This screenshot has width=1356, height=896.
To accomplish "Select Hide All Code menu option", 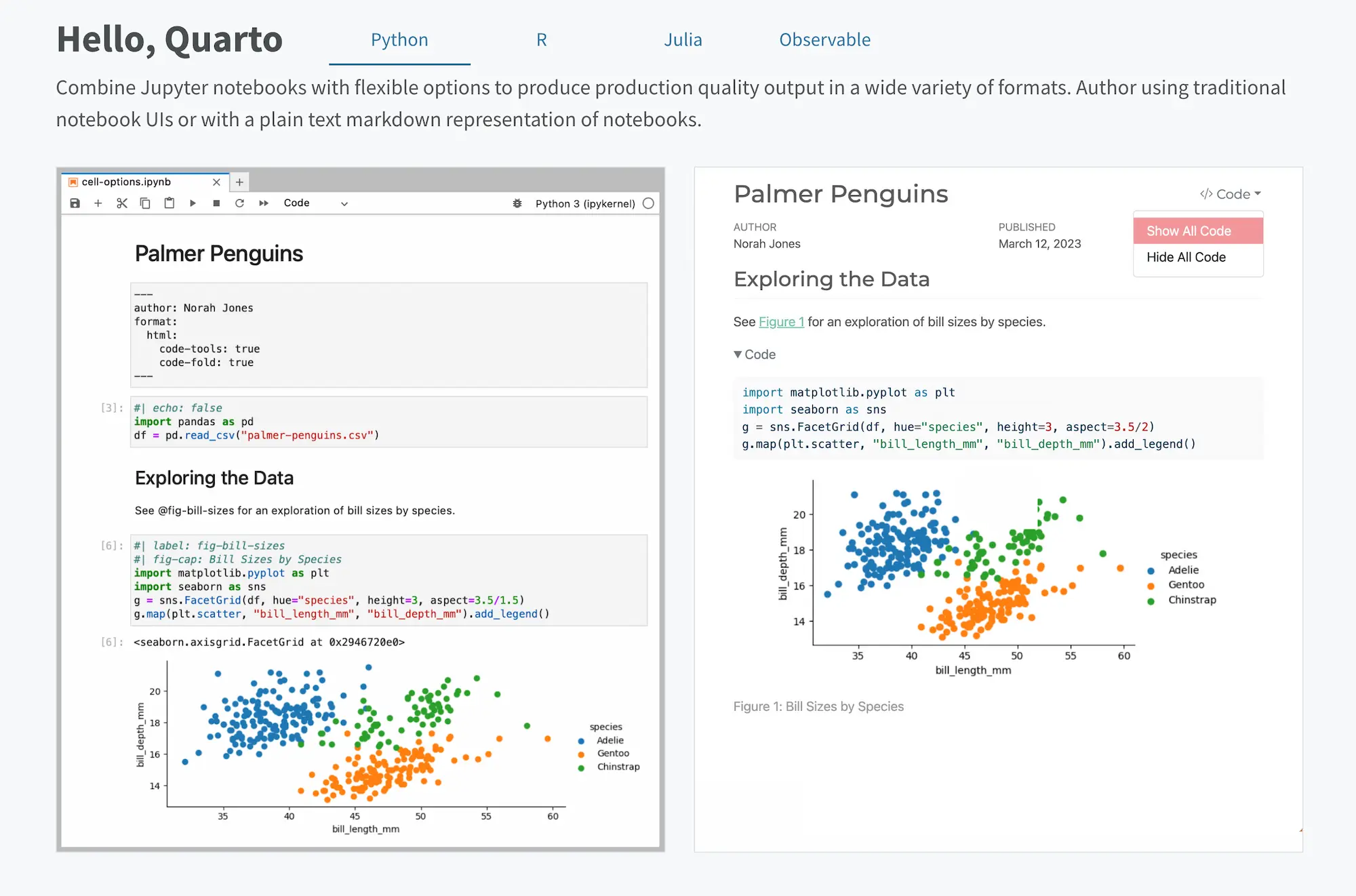I will point(1186,258).
